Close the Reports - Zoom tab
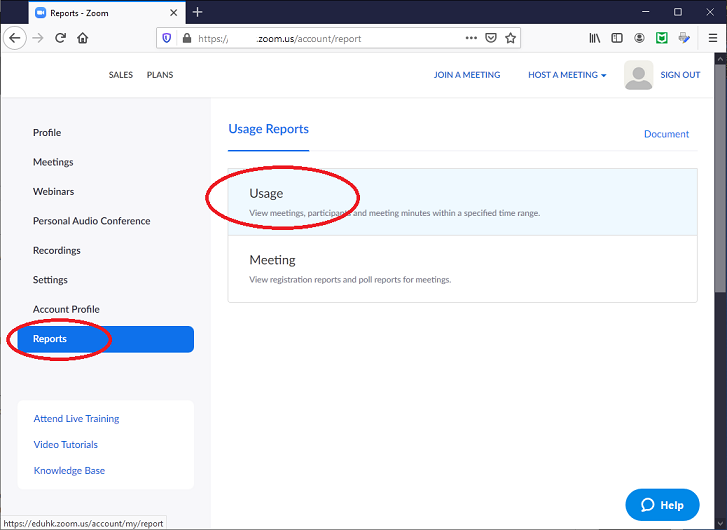 (173, 13)
